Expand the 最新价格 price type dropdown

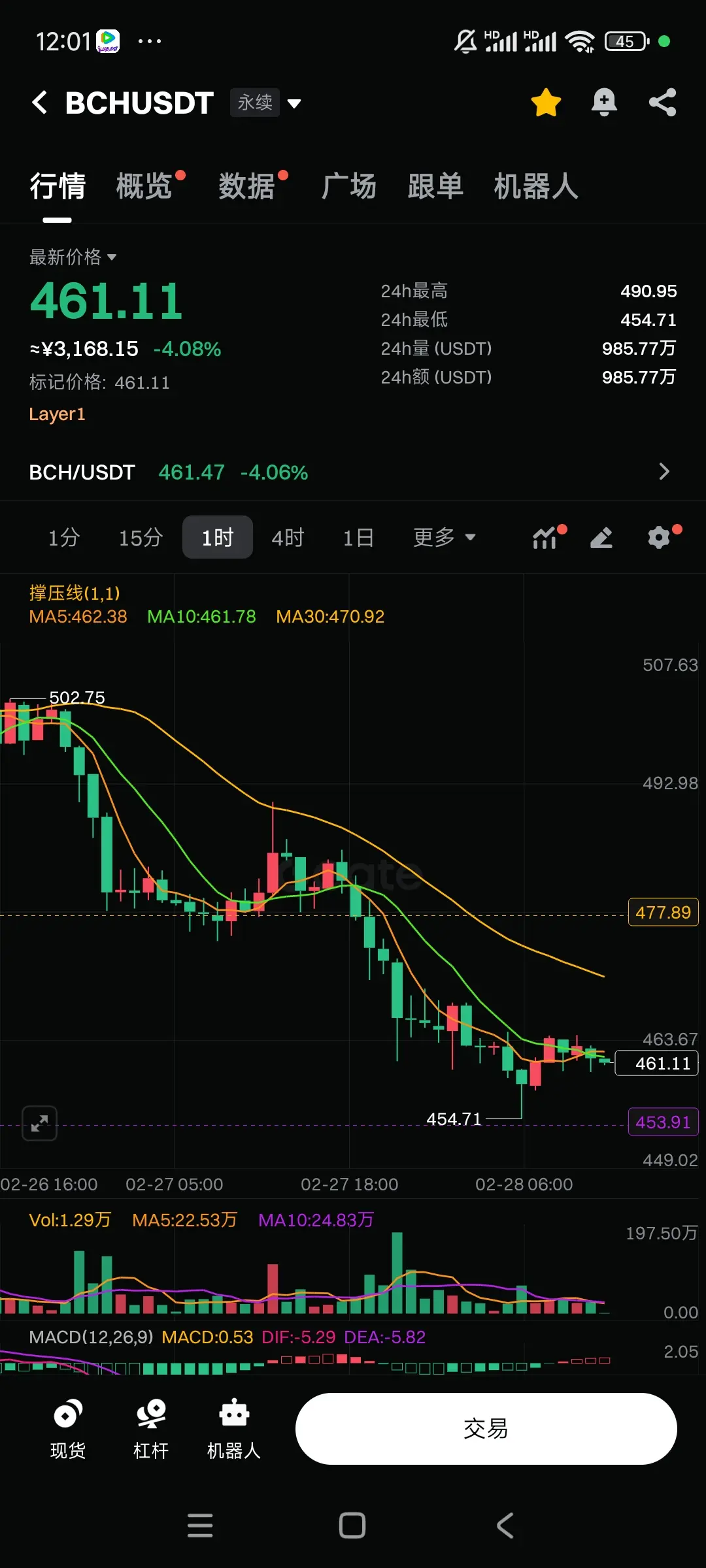click(73, 257)
